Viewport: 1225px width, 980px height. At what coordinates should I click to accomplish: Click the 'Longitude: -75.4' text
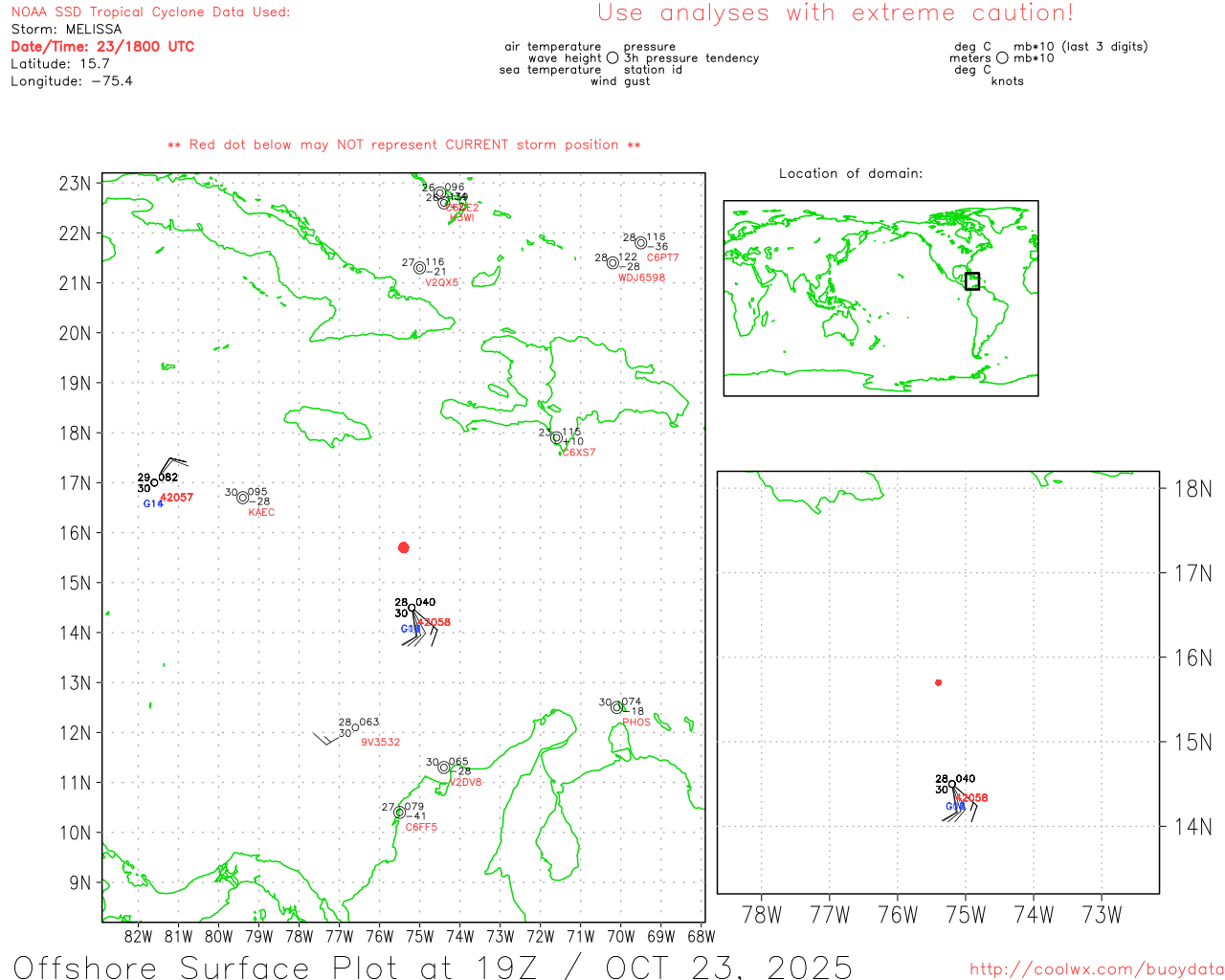click(72, 81)
